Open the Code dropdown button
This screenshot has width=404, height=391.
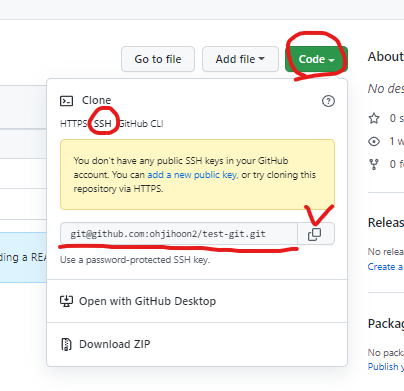pyautogui.click(x=316, y=59)
